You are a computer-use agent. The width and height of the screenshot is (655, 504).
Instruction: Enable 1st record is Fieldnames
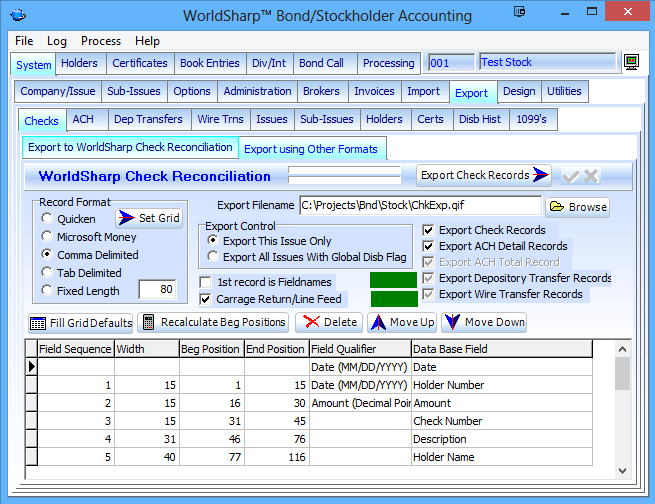click(x=206, y=282)
